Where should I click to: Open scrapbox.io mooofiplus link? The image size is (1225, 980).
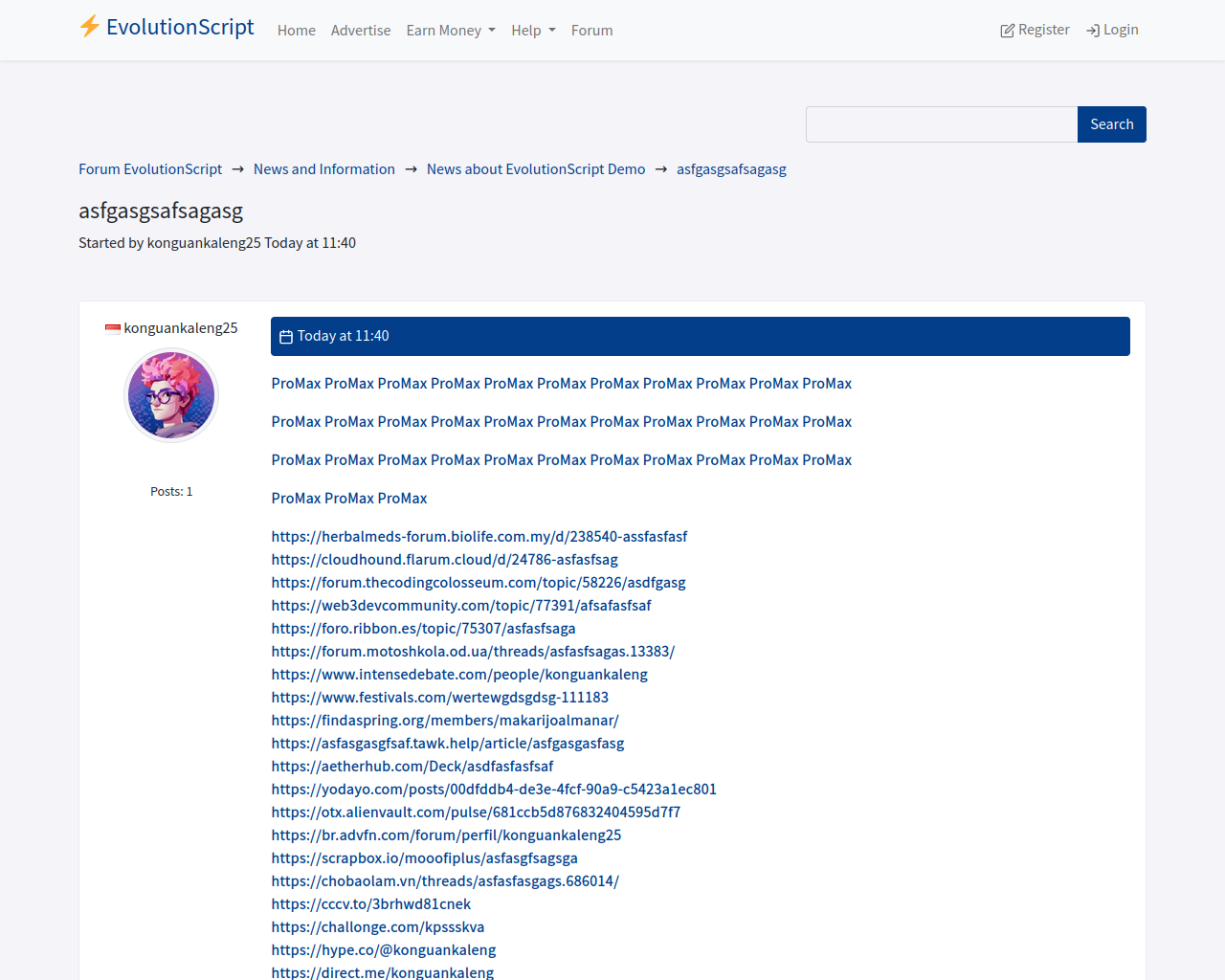[x=425, y=858]
